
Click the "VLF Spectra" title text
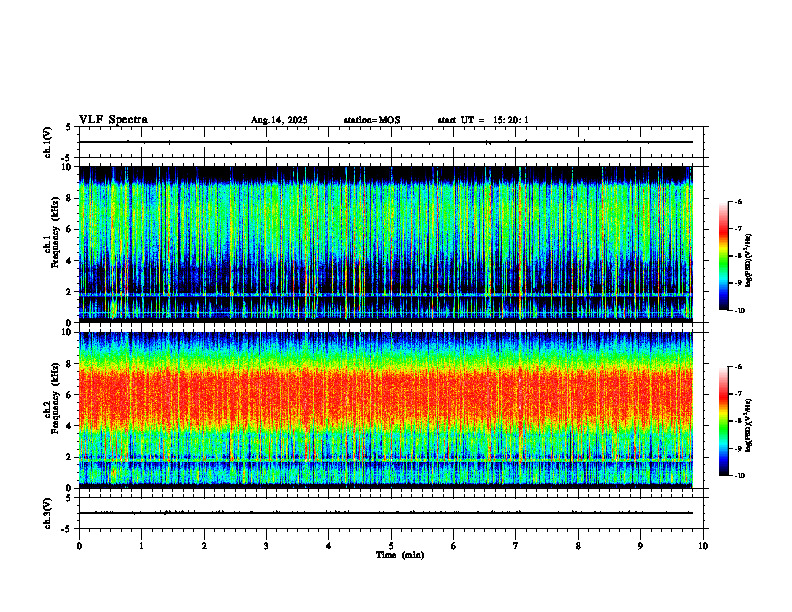[113, 120]
